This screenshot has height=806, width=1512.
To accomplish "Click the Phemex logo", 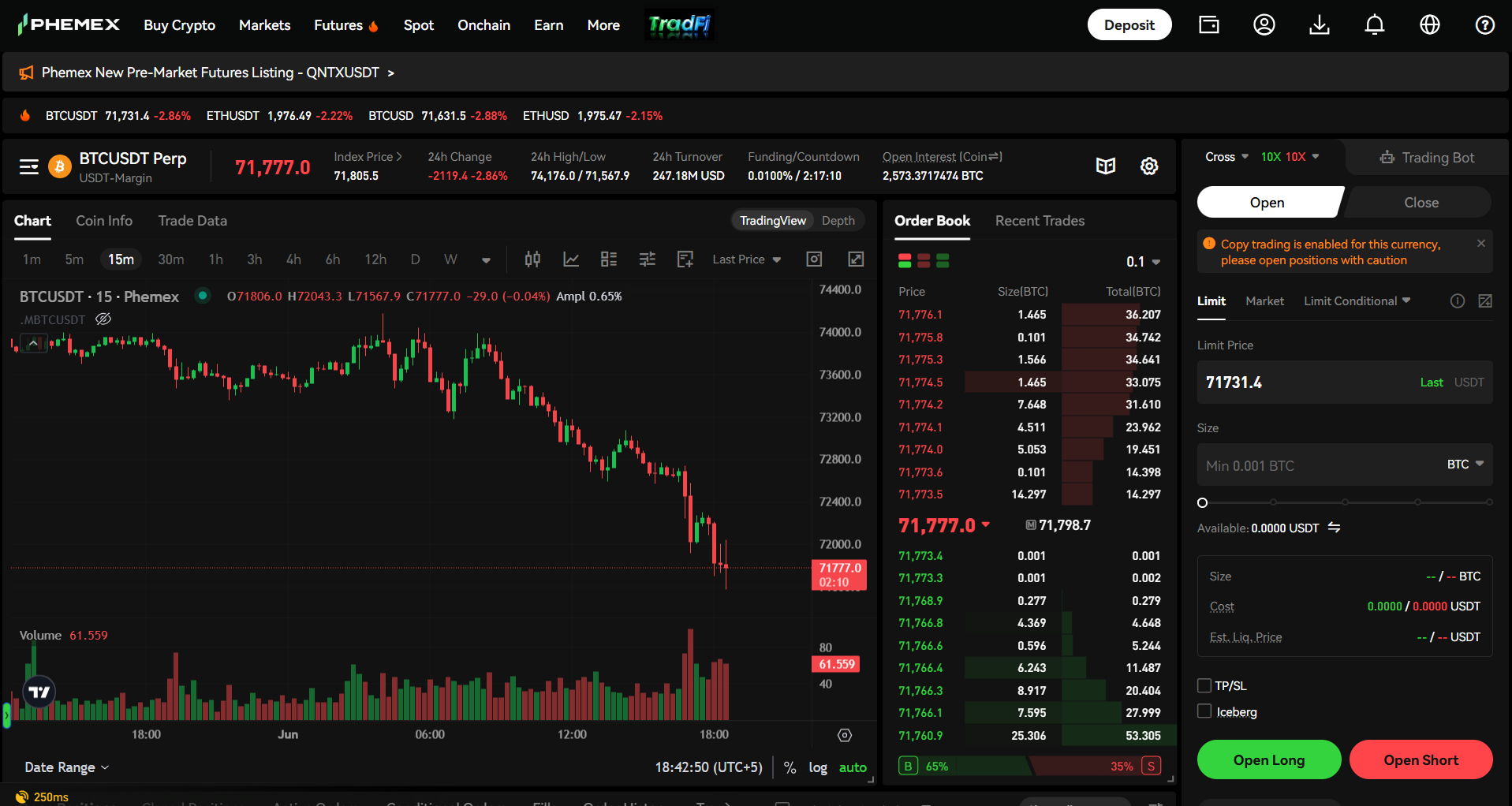I will [x=69, y=25].
